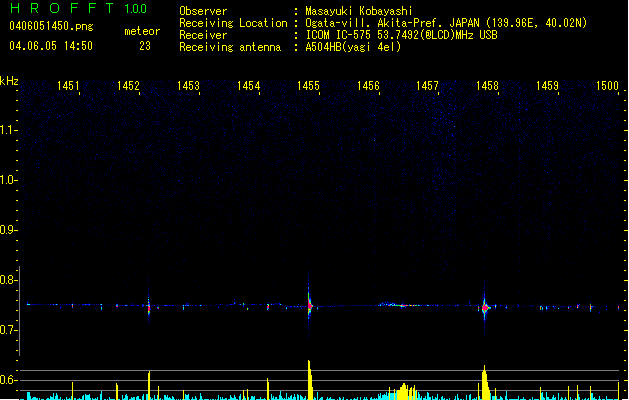The width and height of the screenshot is (629, 400).
Task: Click the 0.7 kHz frequency label
Action: coord(8,330)
